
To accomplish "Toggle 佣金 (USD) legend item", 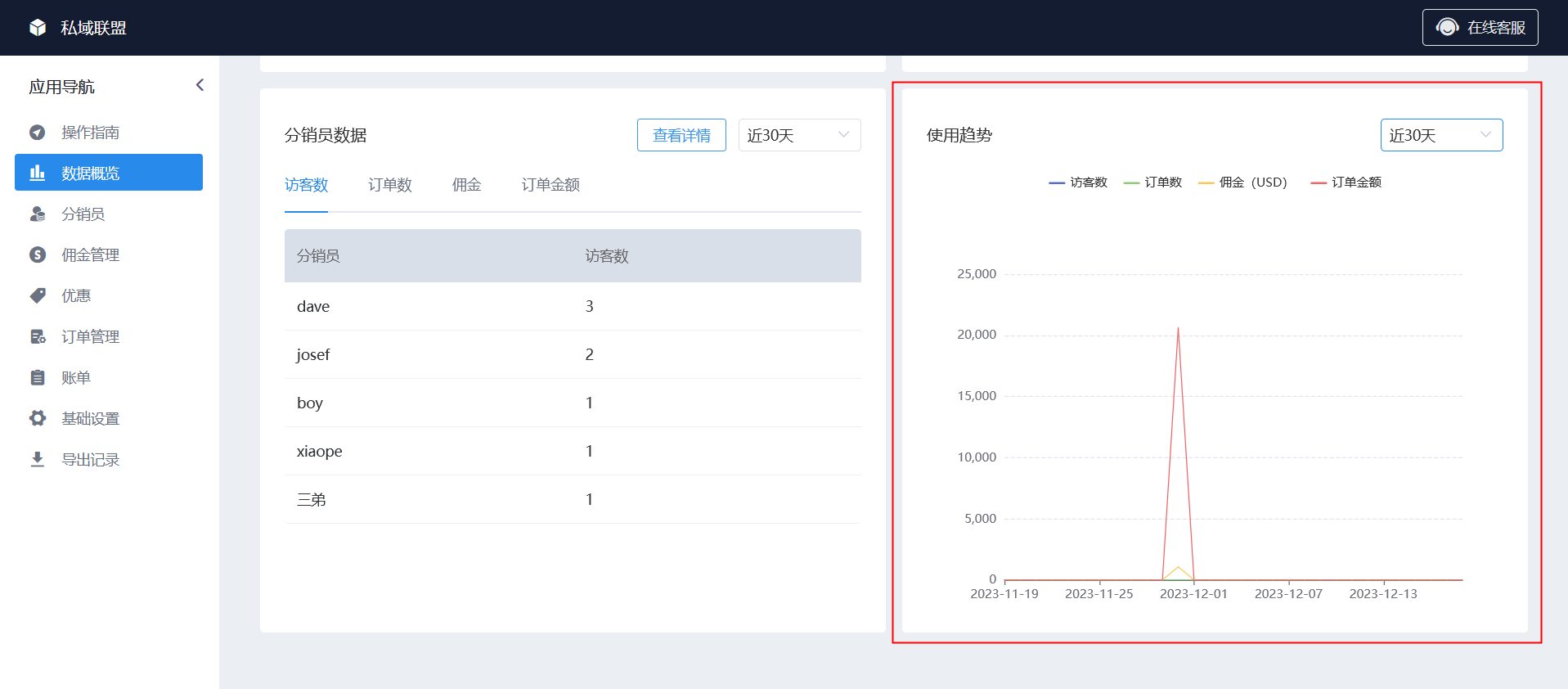I will point(1243,182).
